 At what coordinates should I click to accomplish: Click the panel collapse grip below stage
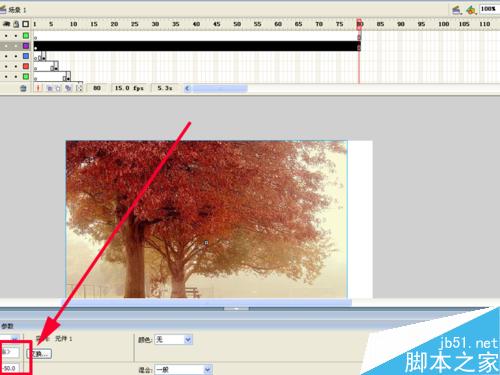point(236,309)
